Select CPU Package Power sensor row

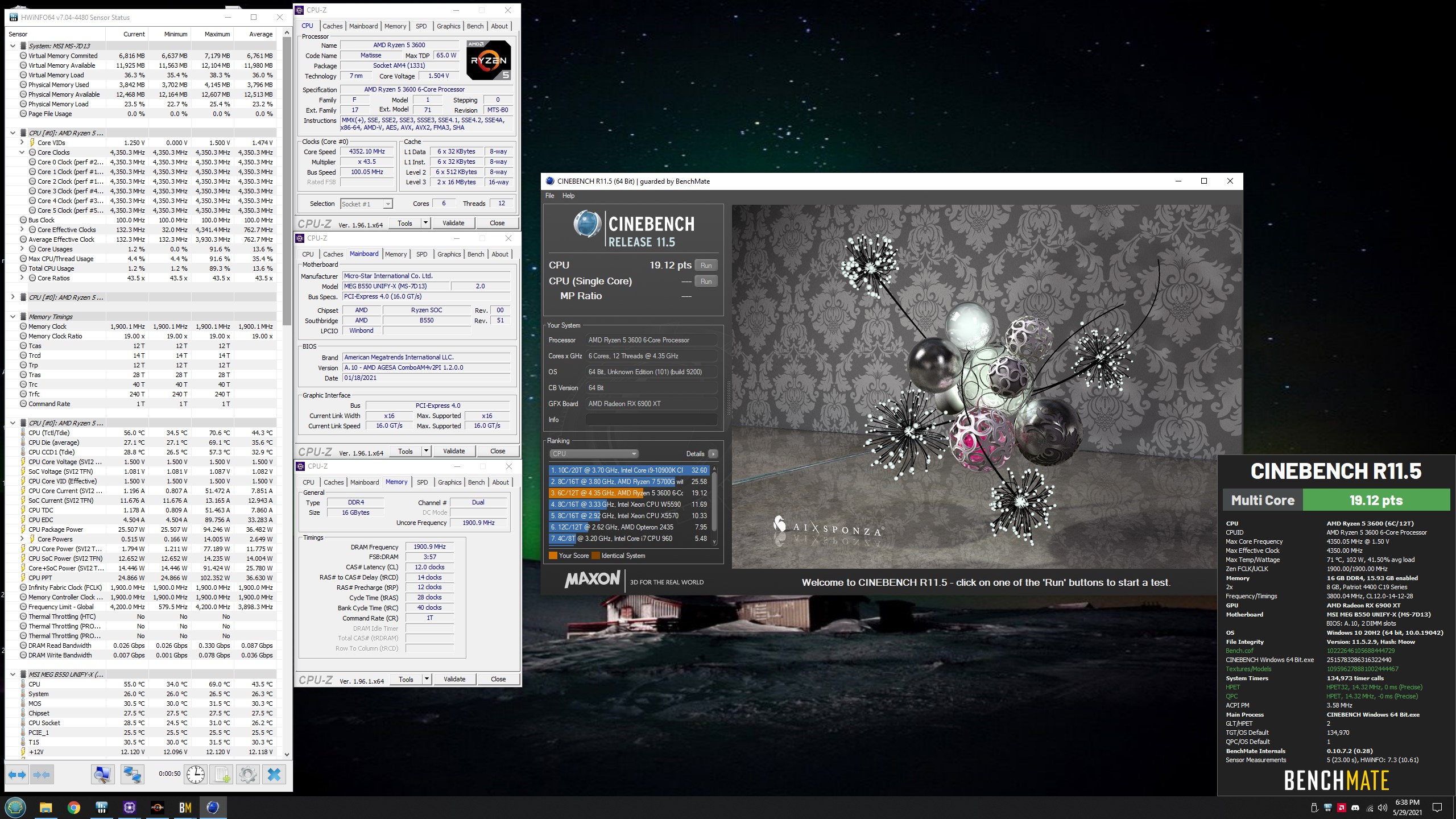(141, 530)
